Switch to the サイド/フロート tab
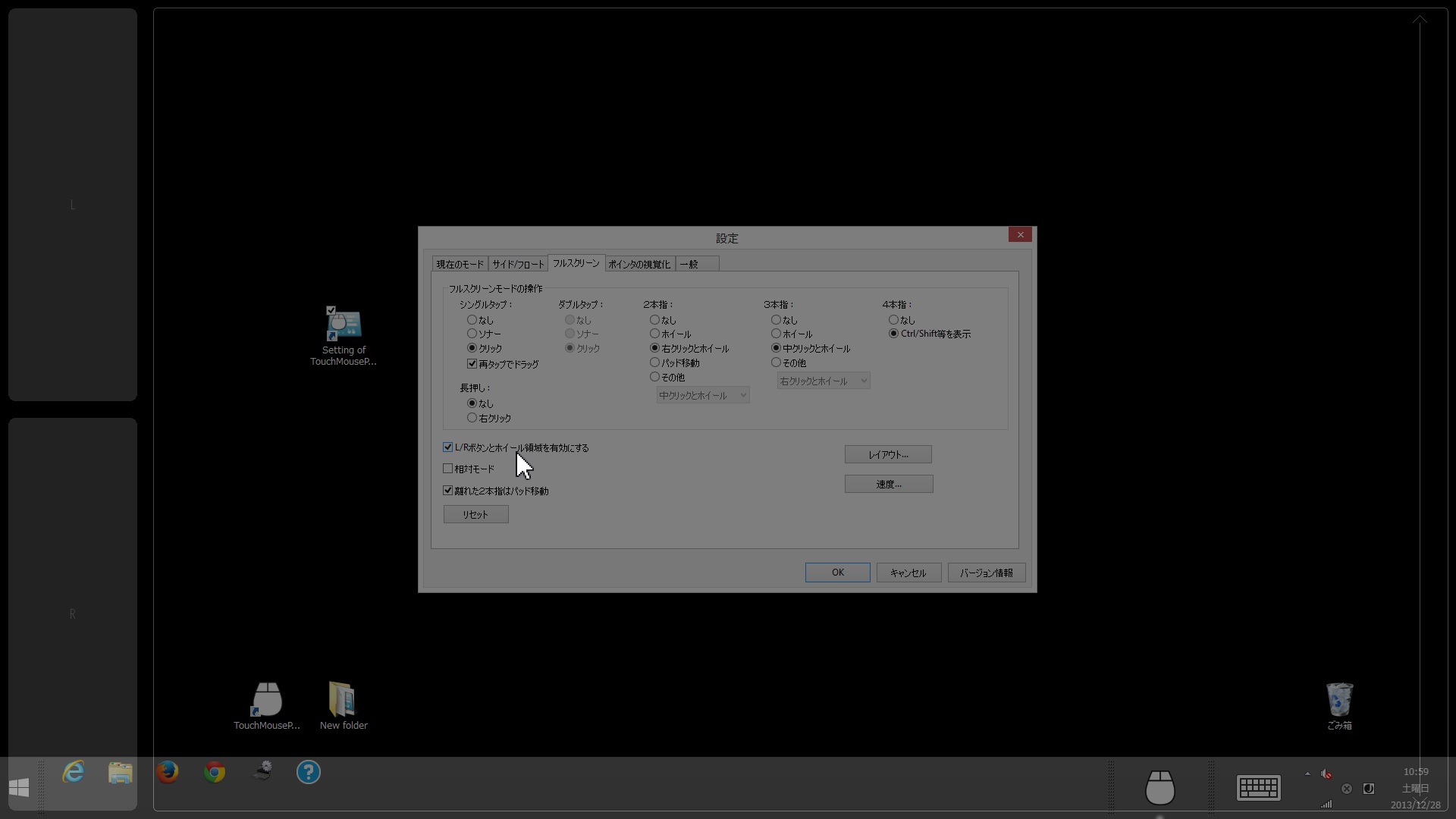This screenshot has width=1456, height=819. coord(518,264)
